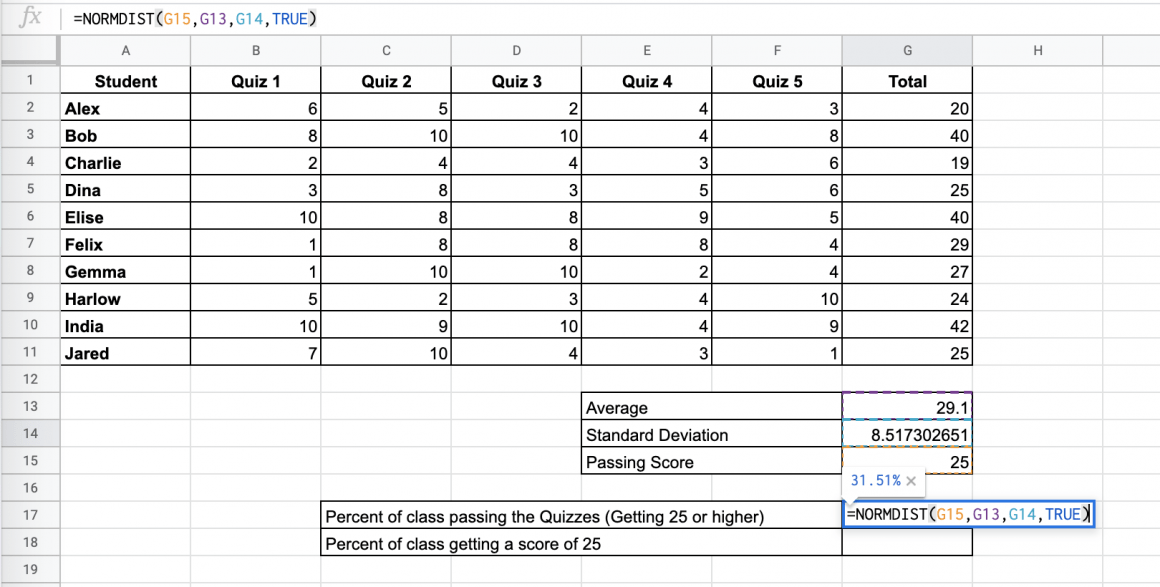This screenshot has height=587, width=1160.
Task: Select the Passing Score value 25
Action: point(906,461)
